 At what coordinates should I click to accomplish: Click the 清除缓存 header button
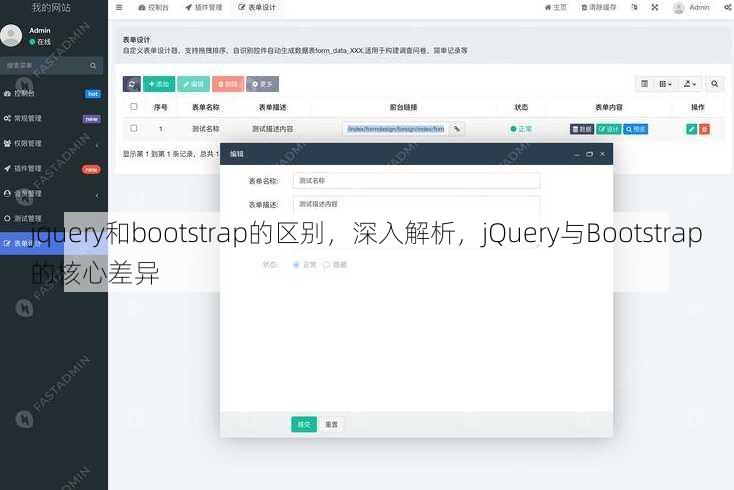(599, 7)
